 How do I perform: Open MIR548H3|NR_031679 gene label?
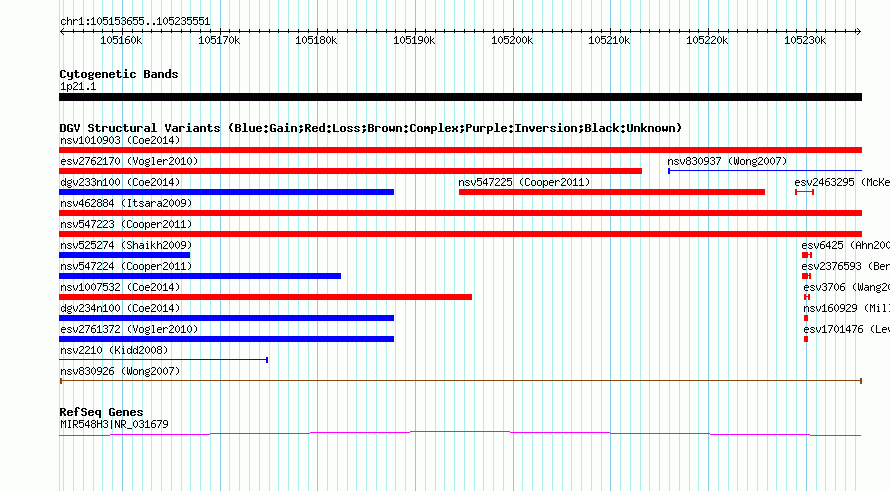pyautogui.click(x=114, y=424)
